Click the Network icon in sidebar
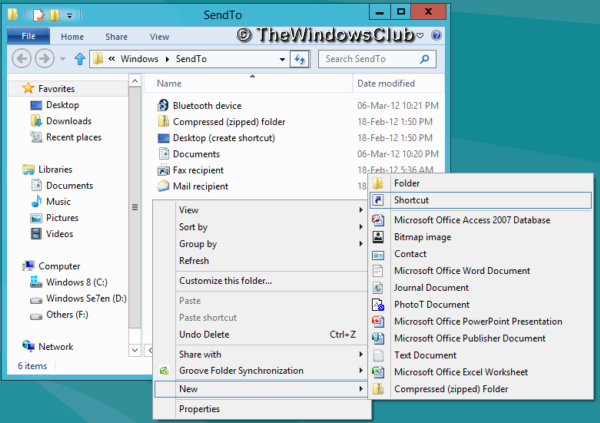The height and width of the screenshot is (423, 600). 28,346
